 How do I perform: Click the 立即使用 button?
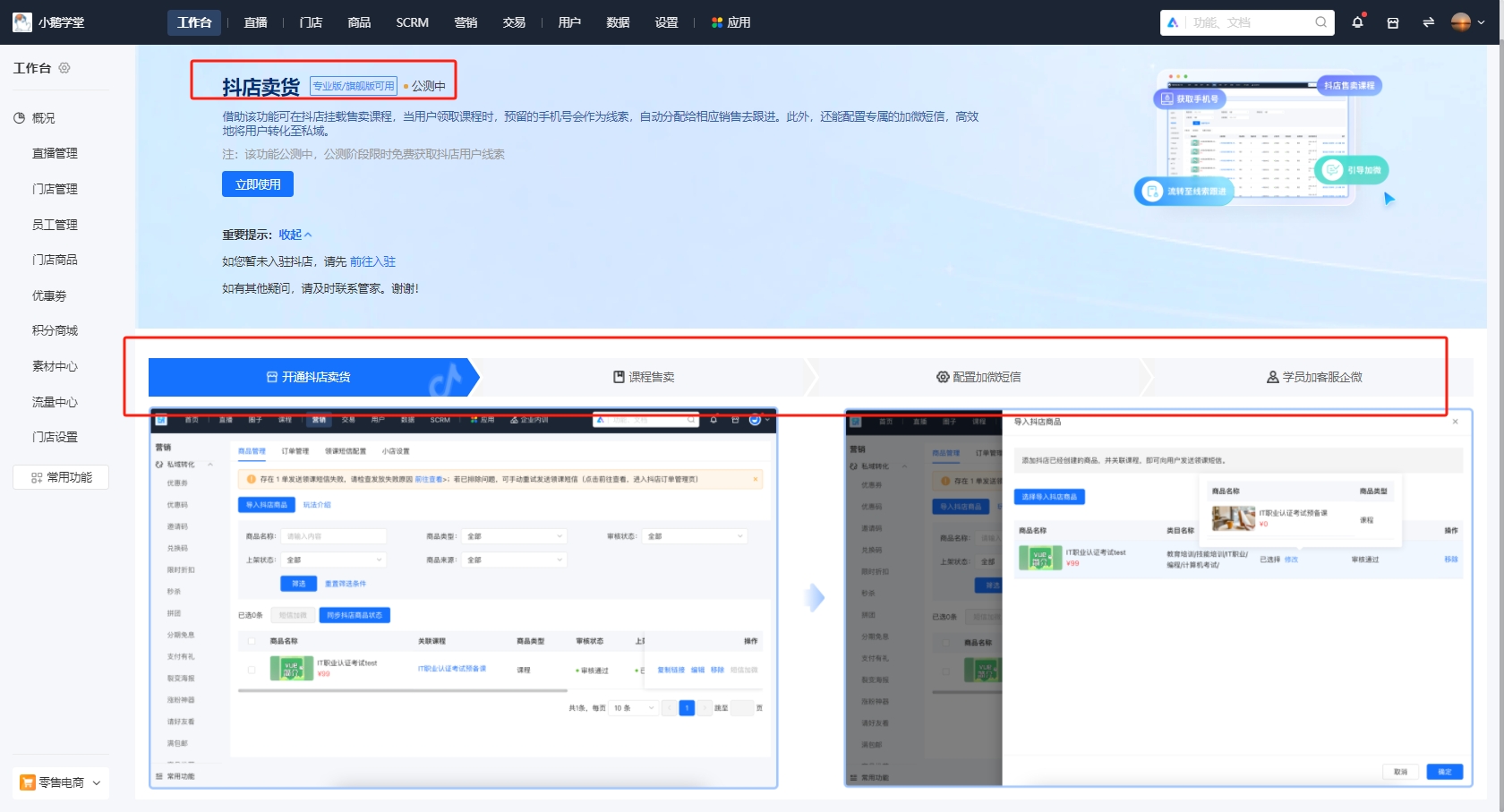(257, 184)
